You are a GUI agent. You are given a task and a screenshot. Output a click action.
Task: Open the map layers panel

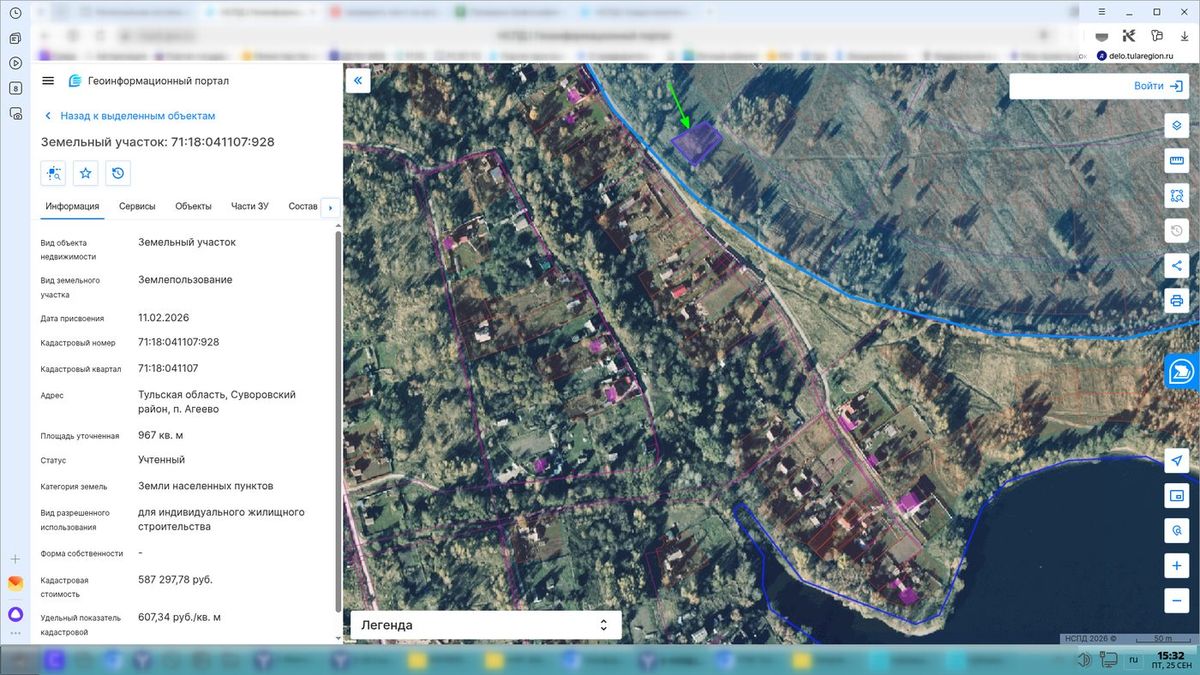click(1177, 126)
